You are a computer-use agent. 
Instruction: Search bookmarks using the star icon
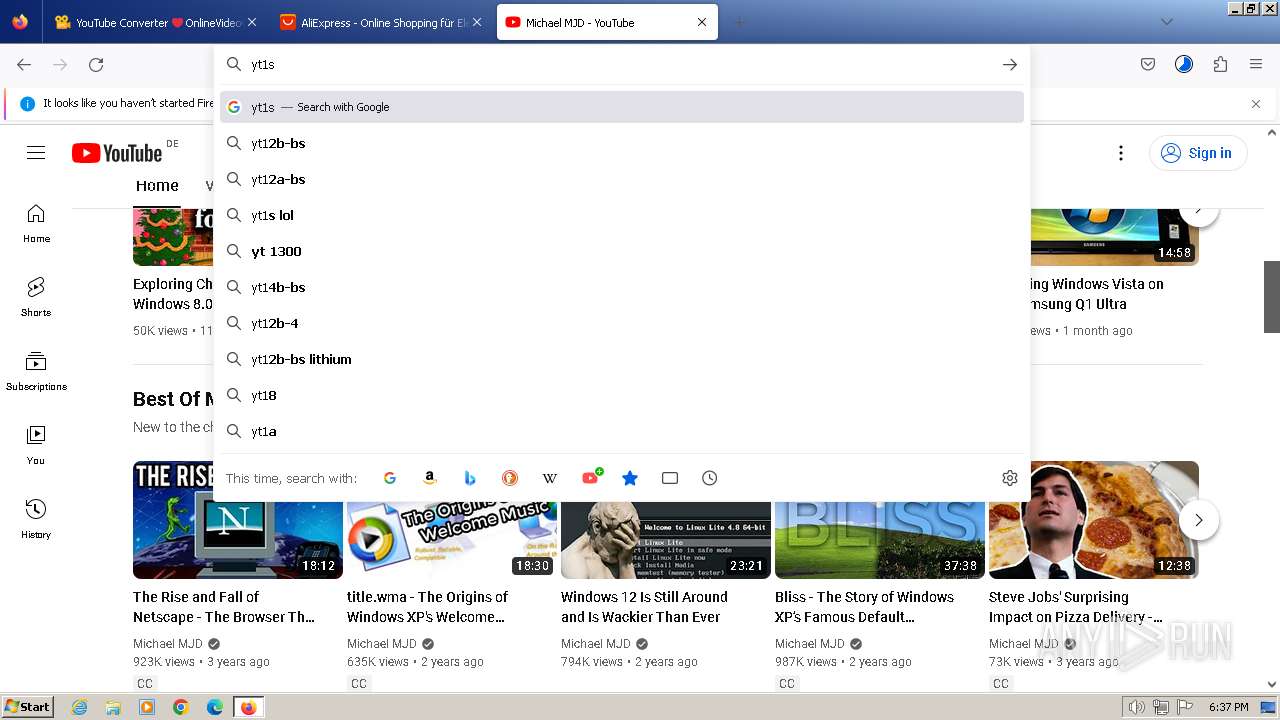click(630, 478)
